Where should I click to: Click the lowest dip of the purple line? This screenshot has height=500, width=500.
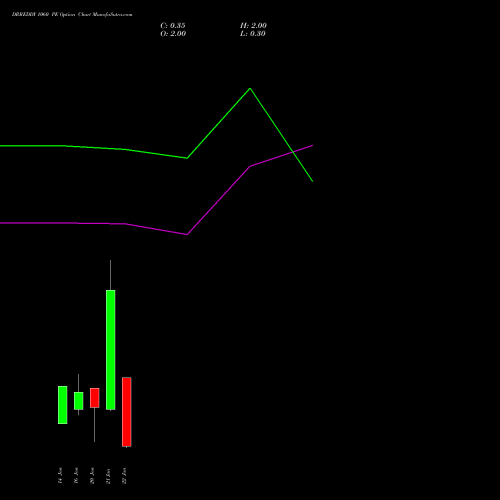pos(187,235)
